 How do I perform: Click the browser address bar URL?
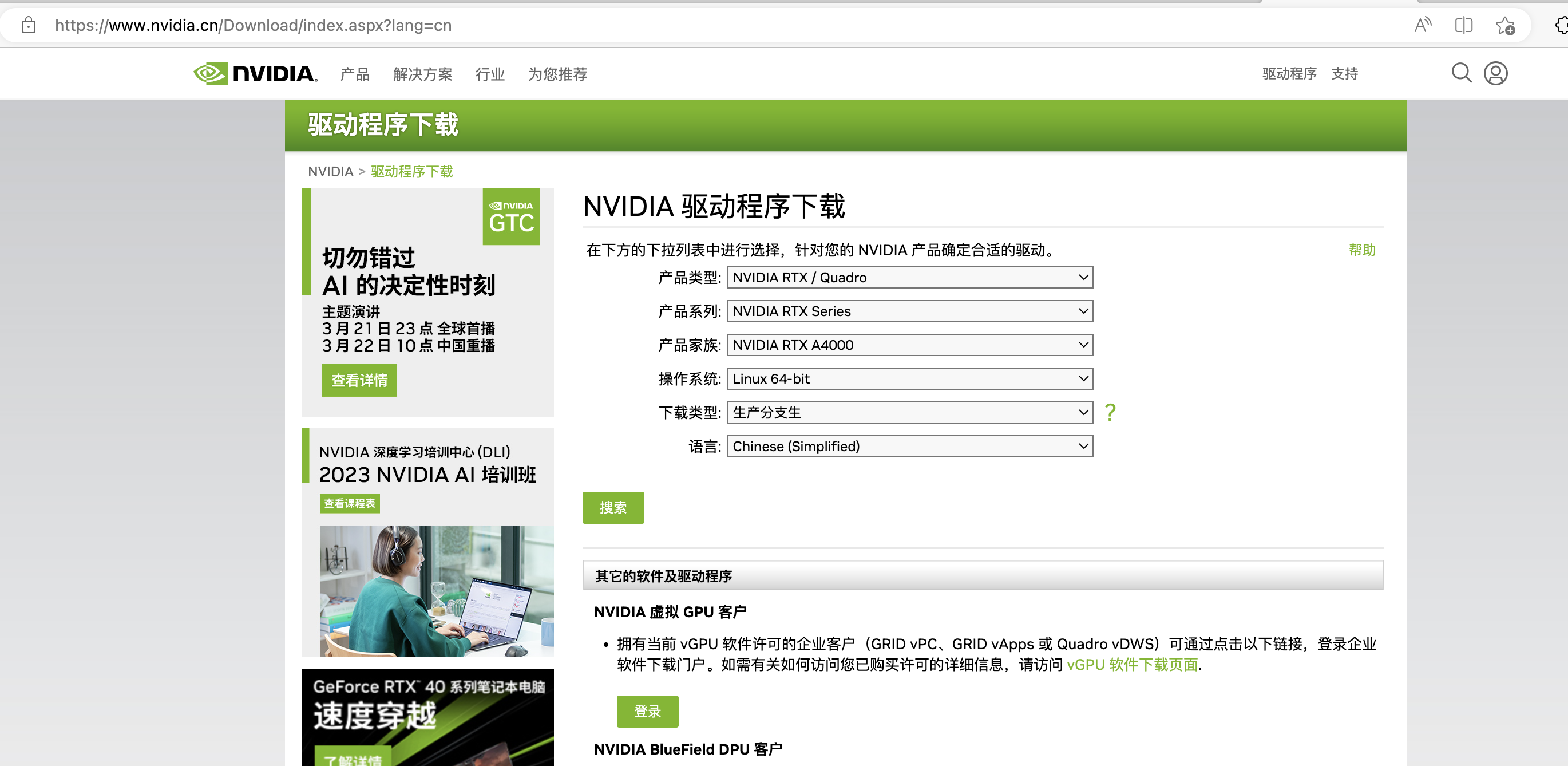point(253,25)
